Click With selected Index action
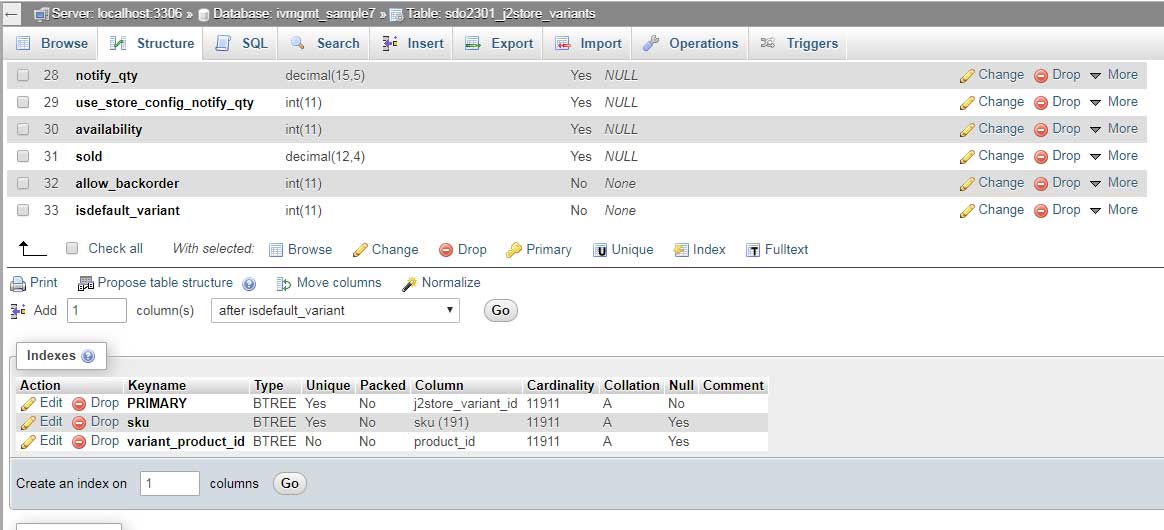1164x530 pixels. coord(699,249)
